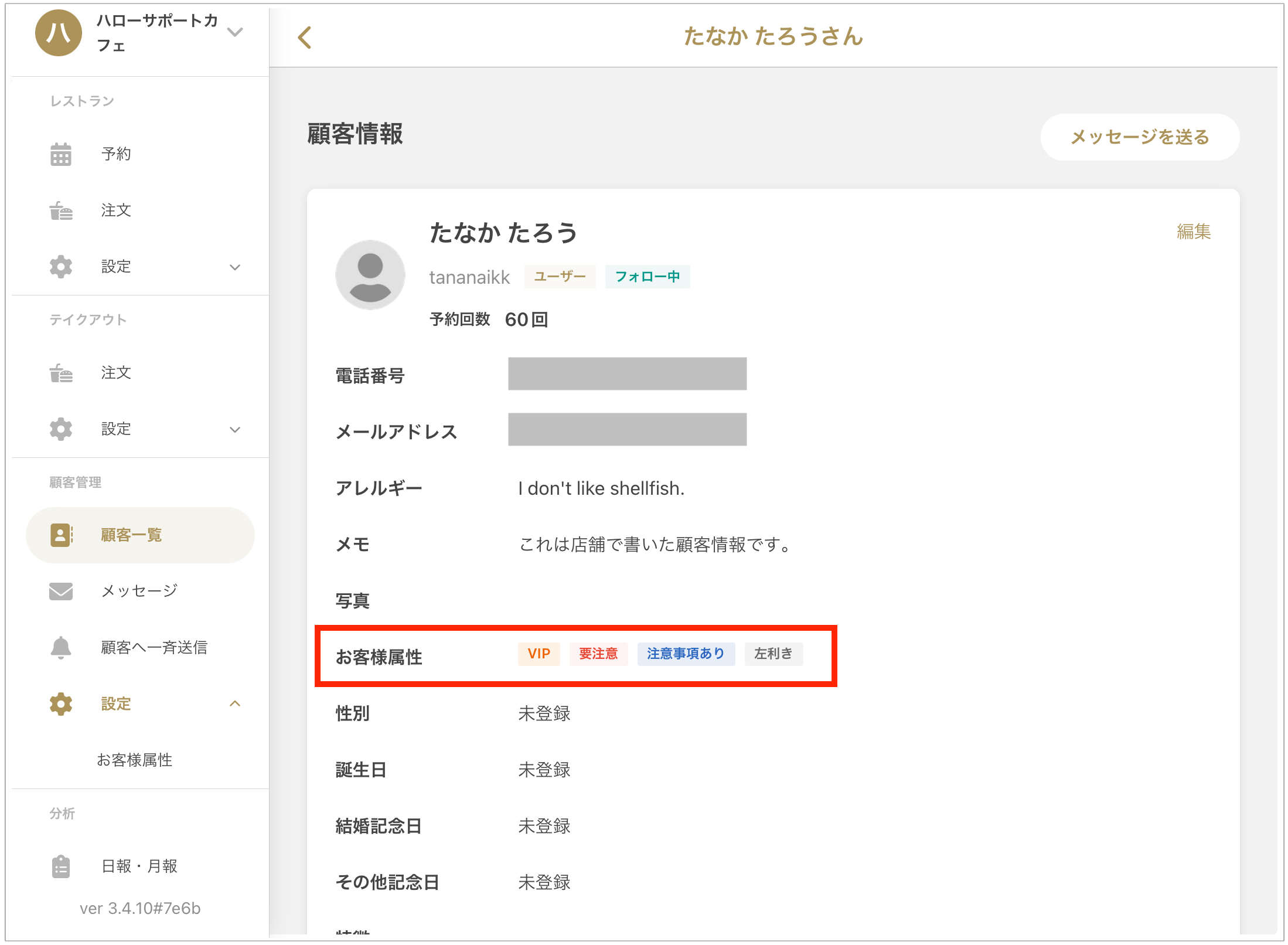
Task: Select メッセージ in the sidebar
Action: click(x=139, y=591)
